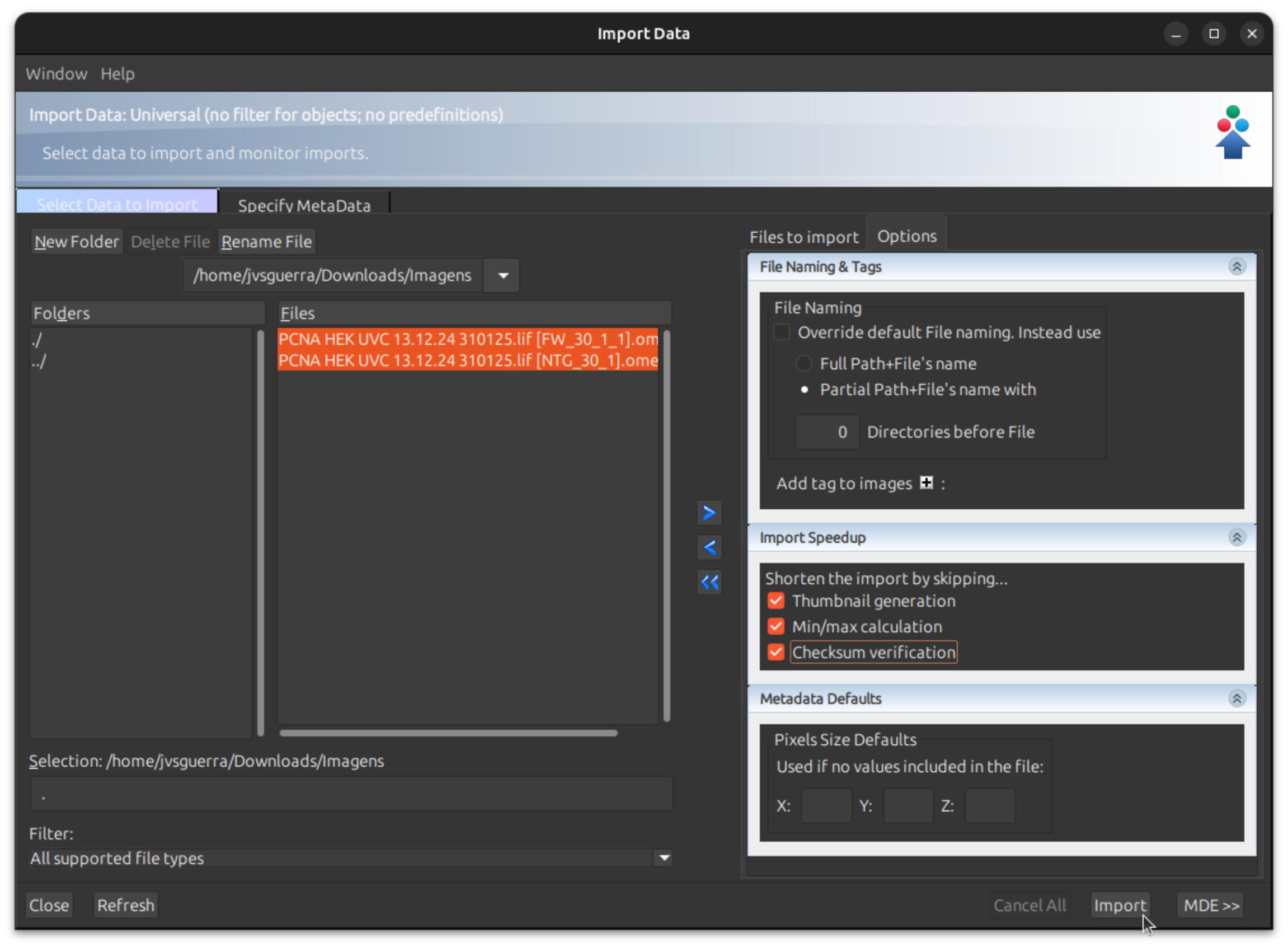Clear entire import queue with double-left arrow
Screen dimensions: 1288x948
coord(709,581)
